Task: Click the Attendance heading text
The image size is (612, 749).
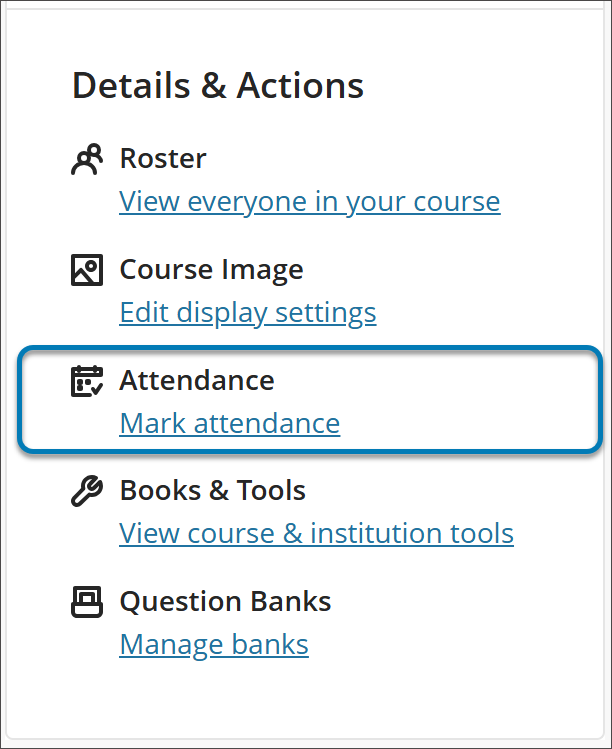Action: tap(196, 381)
